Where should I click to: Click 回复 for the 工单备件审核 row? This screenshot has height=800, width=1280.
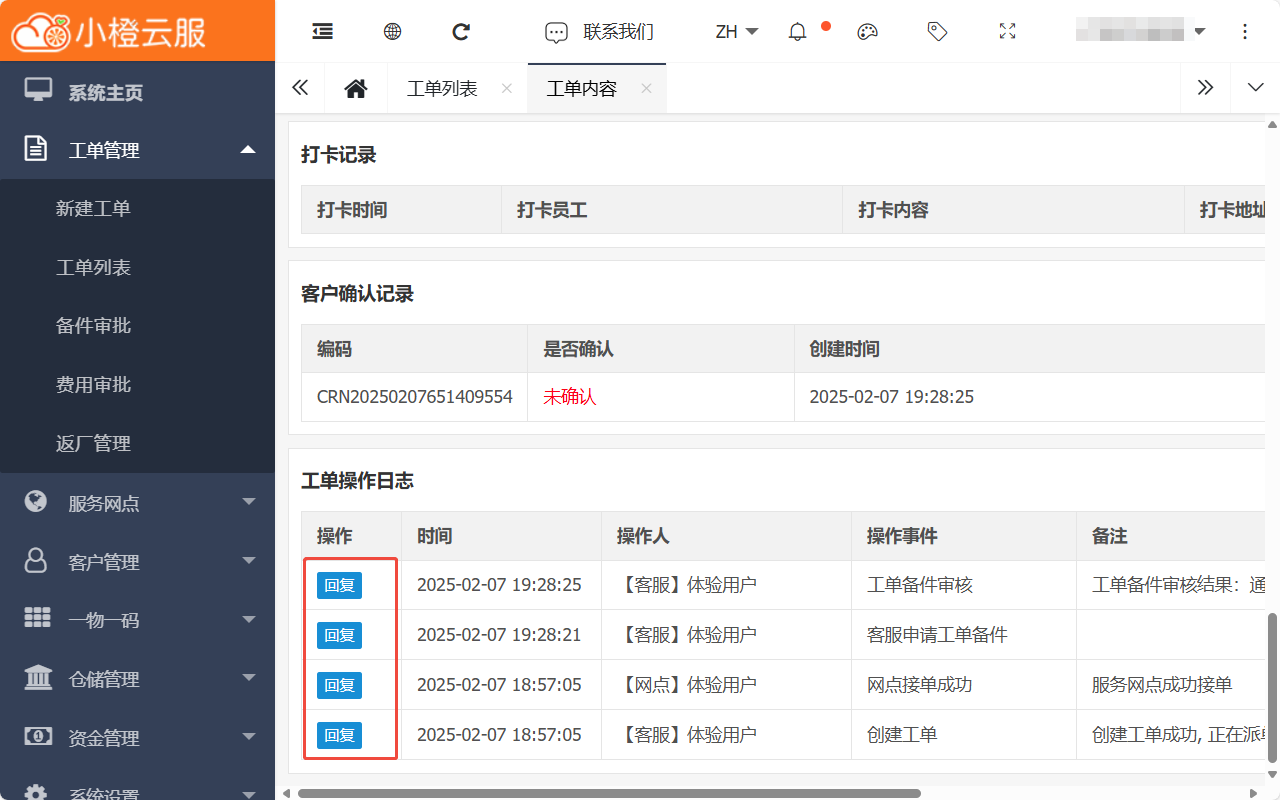339,585
